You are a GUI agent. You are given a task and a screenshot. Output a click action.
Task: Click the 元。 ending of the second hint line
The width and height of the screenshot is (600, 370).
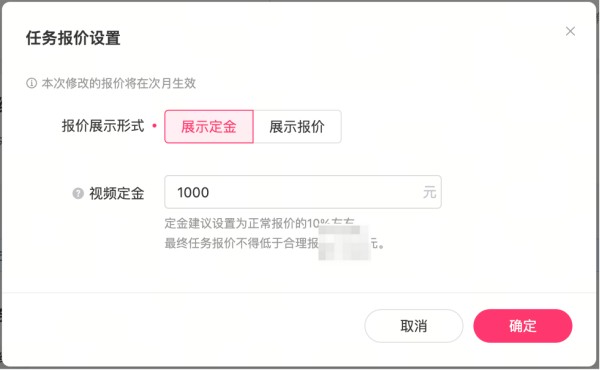pos(377,243)
